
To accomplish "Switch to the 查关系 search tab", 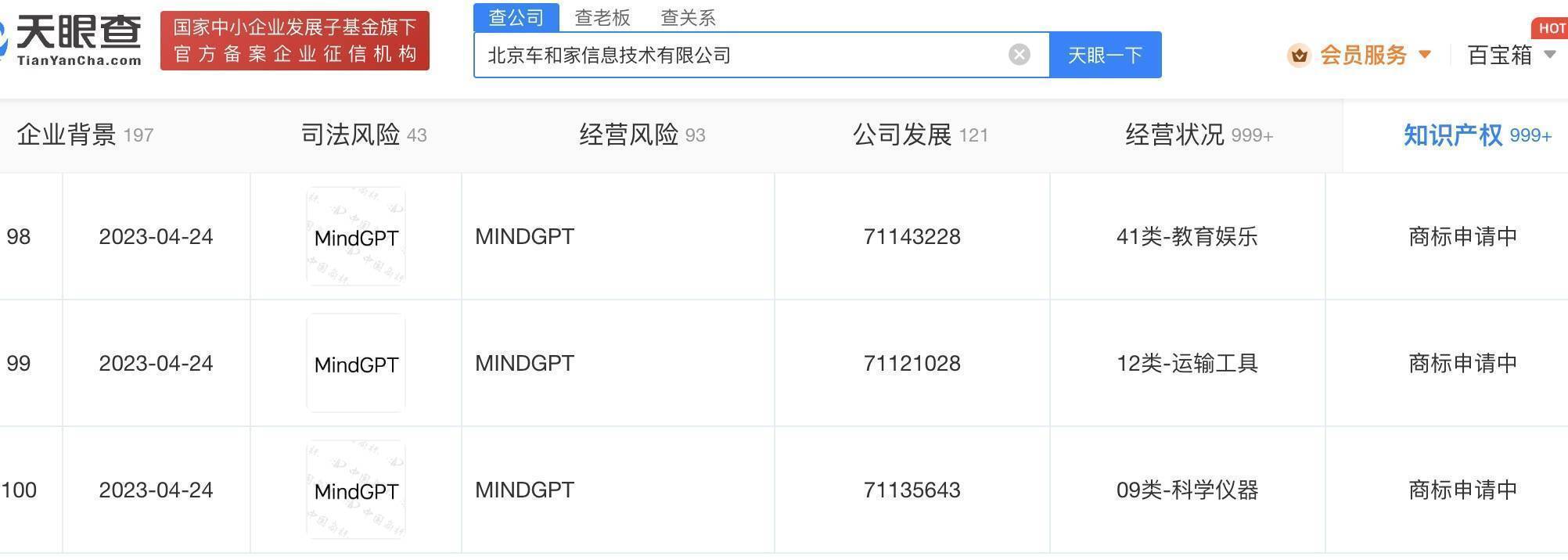I will click(x=689, y=17).
